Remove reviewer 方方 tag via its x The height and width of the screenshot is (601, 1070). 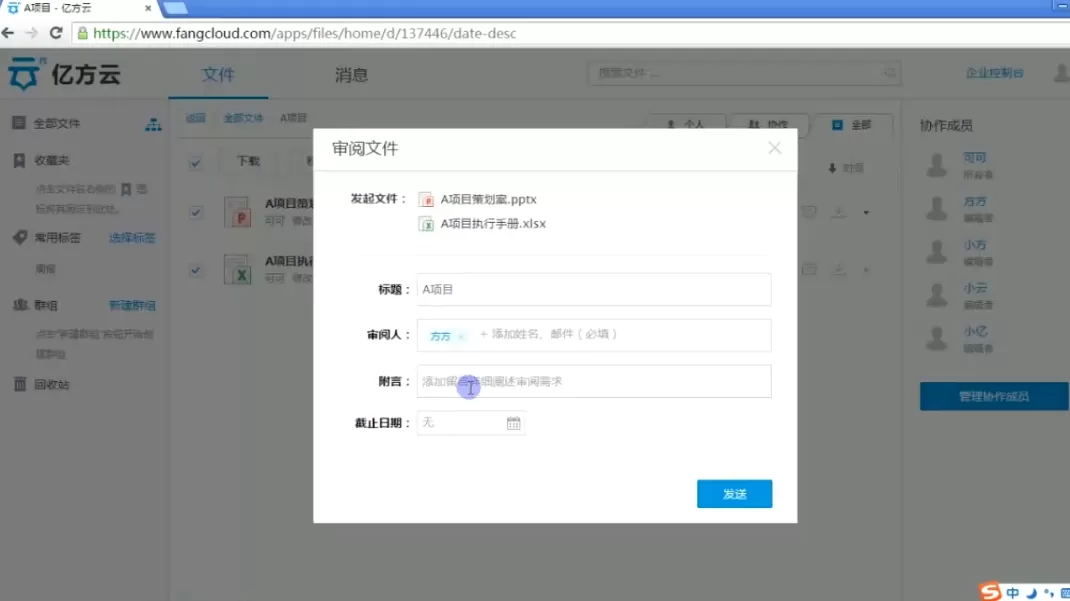point(461,336)
